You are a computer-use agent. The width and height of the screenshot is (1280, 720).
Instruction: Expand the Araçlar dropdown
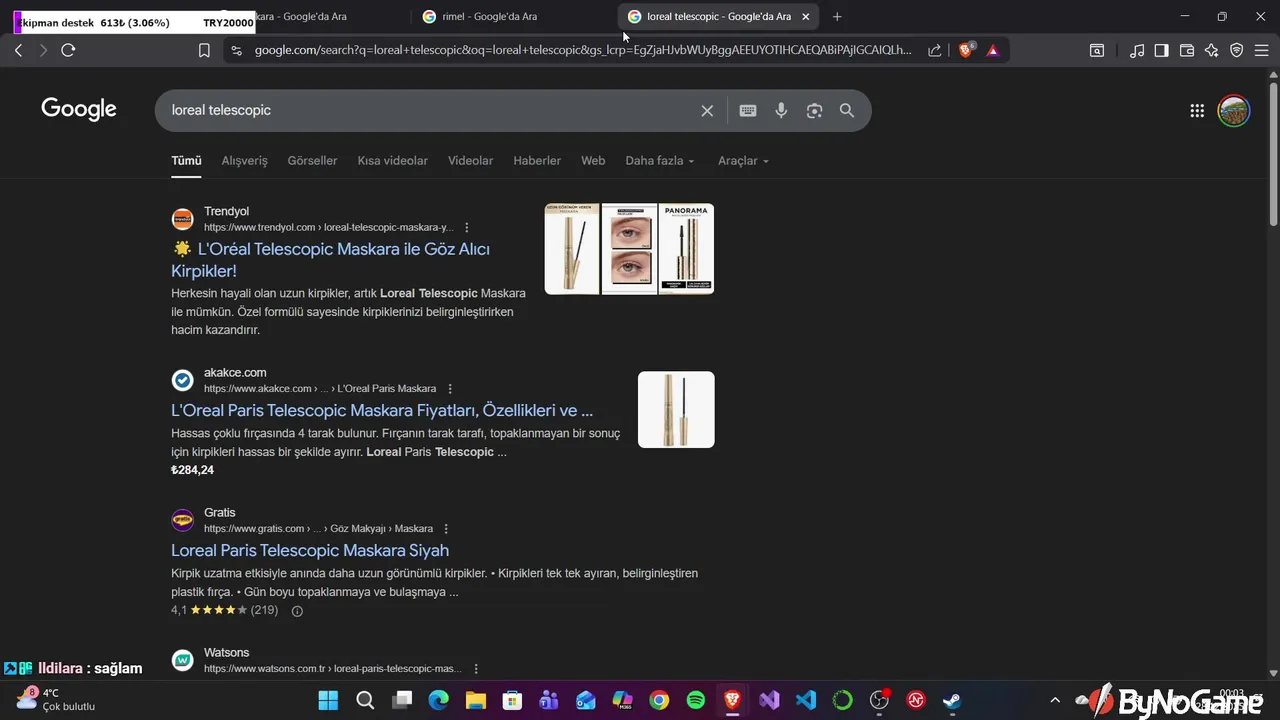click(744, 161)
